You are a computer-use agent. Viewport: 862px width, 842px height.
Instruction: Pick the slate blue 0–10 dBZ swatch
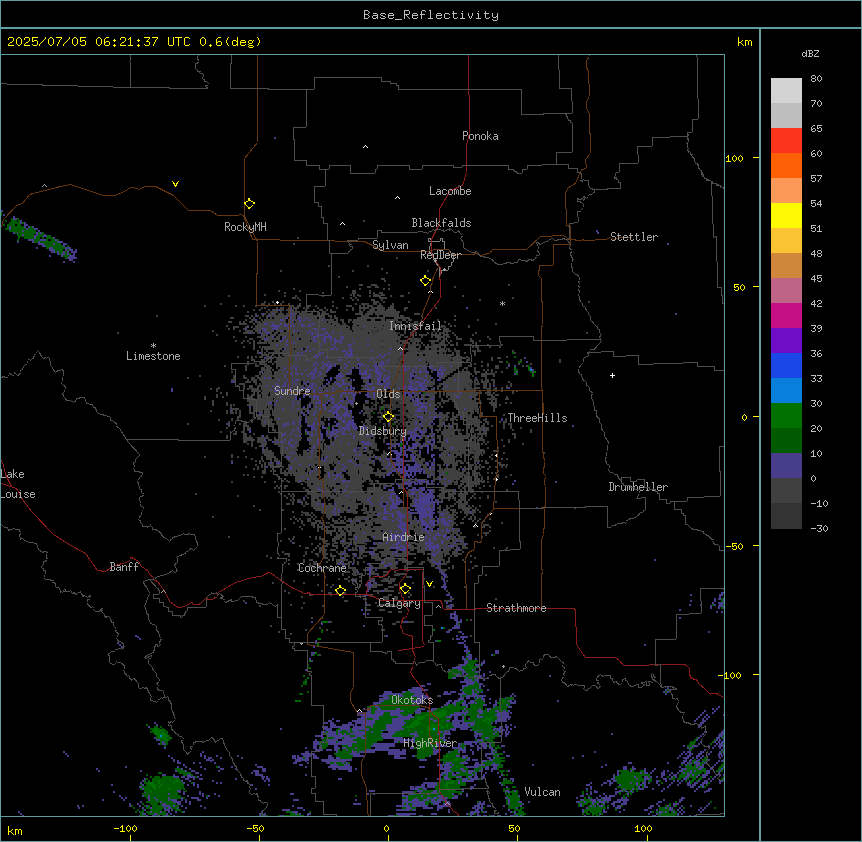(786, 466)
